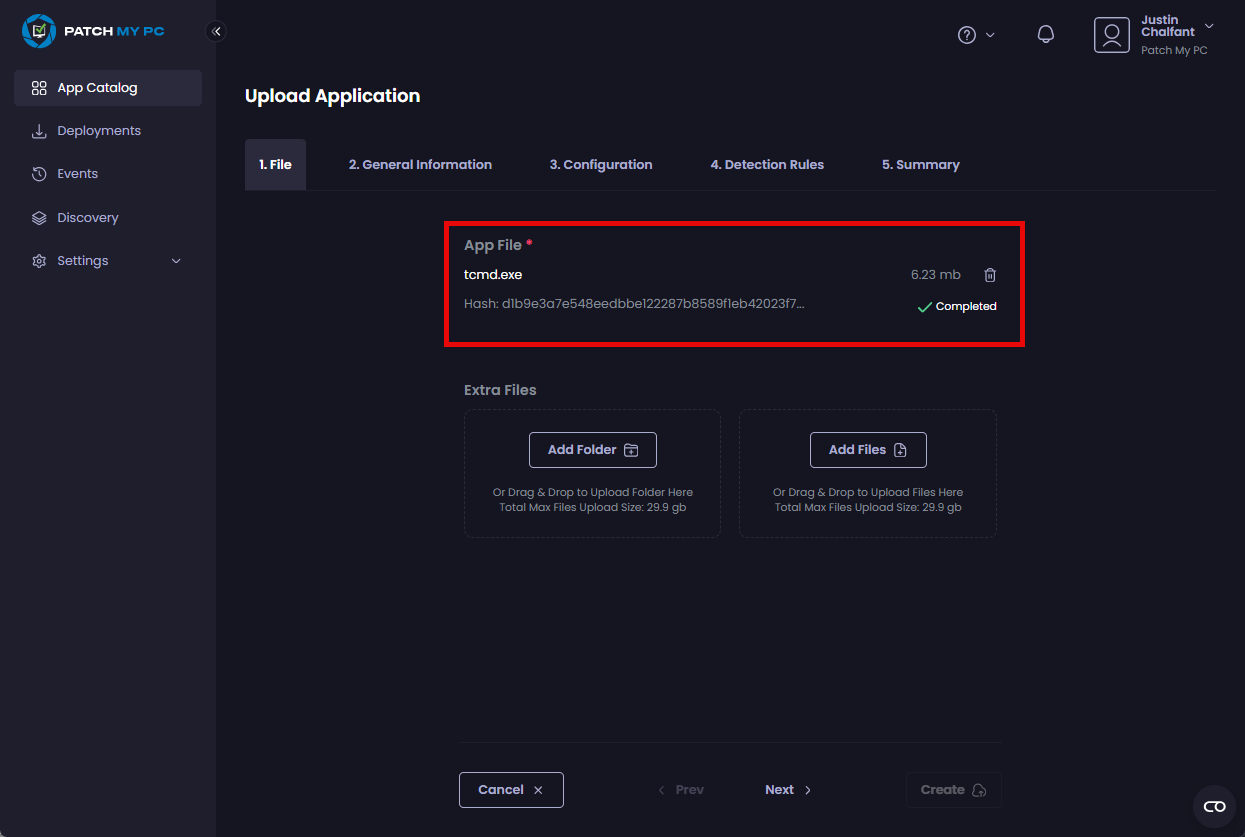Image resolution: width=1245 pixels, height=837 pixels.
Task: Click the user profile avatar icon
Action: (x=1111, y=35)
